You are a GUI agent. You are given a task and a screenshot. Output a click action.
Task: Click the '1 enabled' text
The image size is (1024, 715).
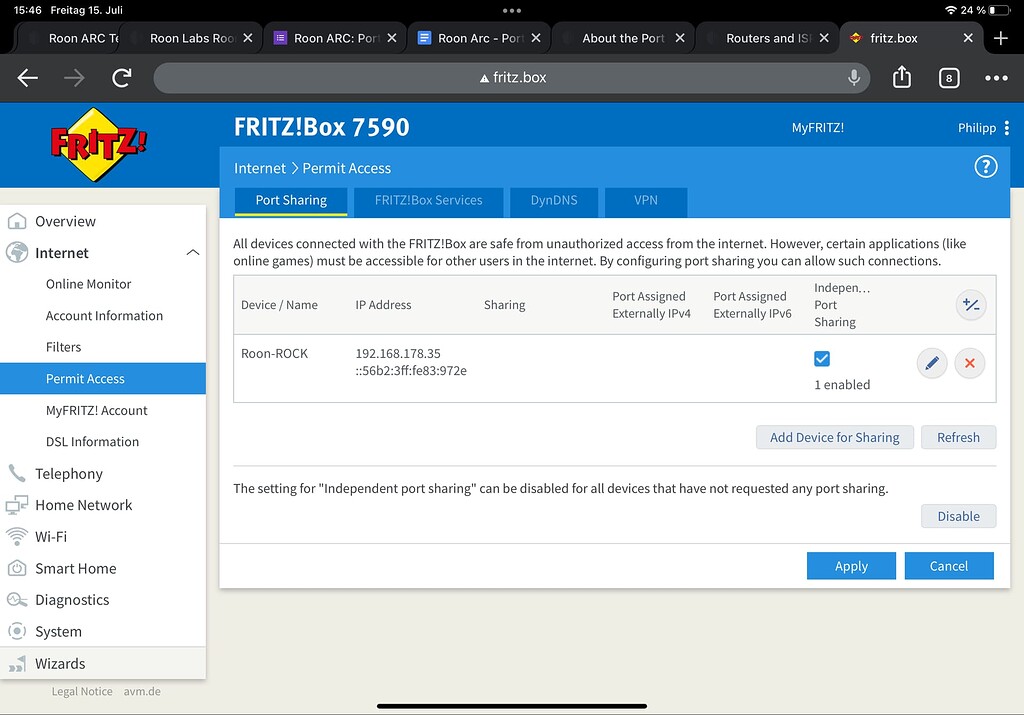tap(842, 385)
